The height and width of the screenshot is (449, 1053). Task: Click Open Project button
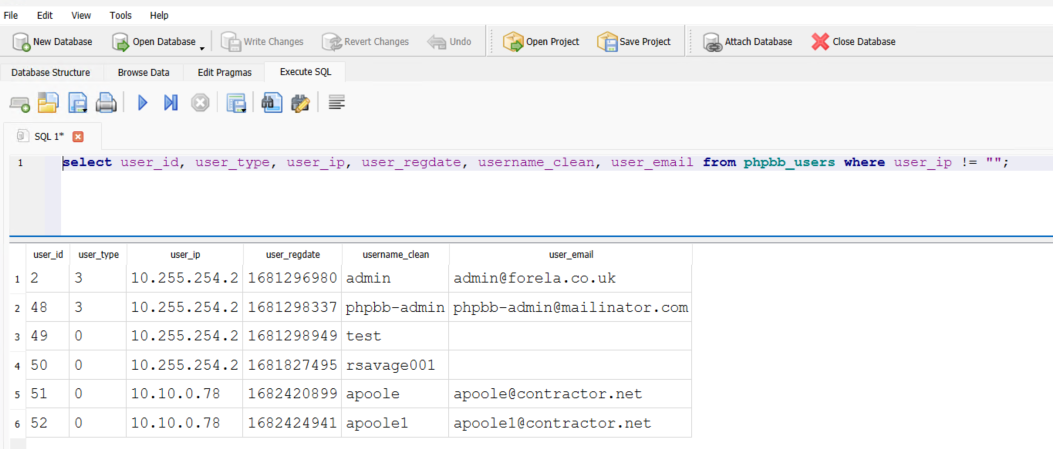click(541, 42)
